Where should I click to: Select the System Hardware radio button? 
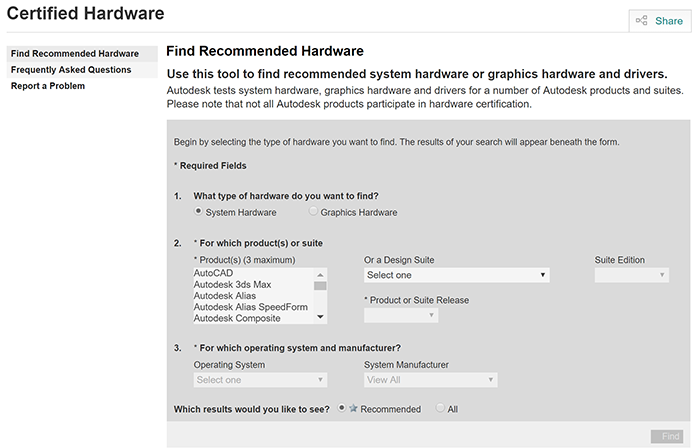198,211
